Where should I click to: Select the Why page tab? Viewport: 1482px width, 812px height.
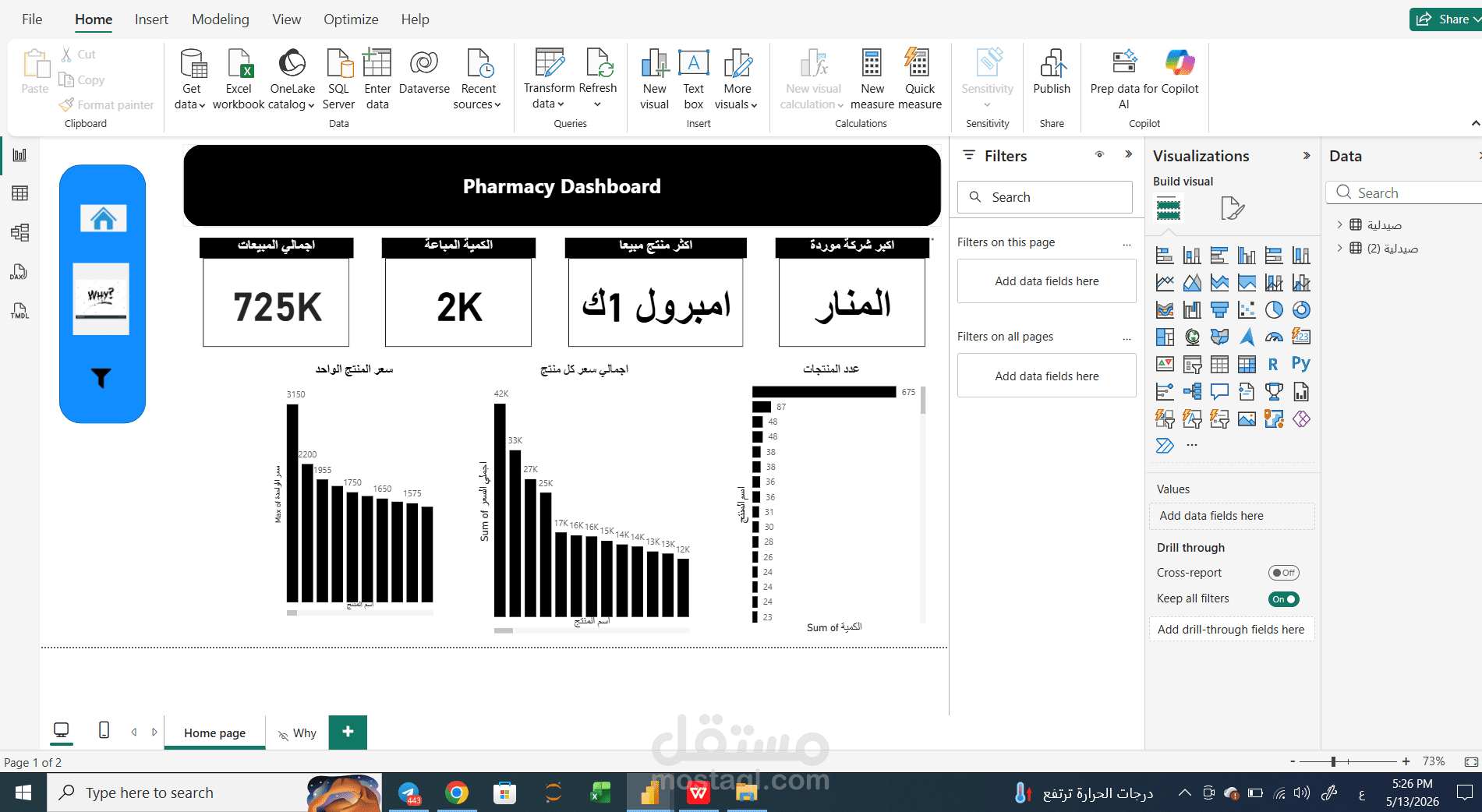click(x=297, y=733)
